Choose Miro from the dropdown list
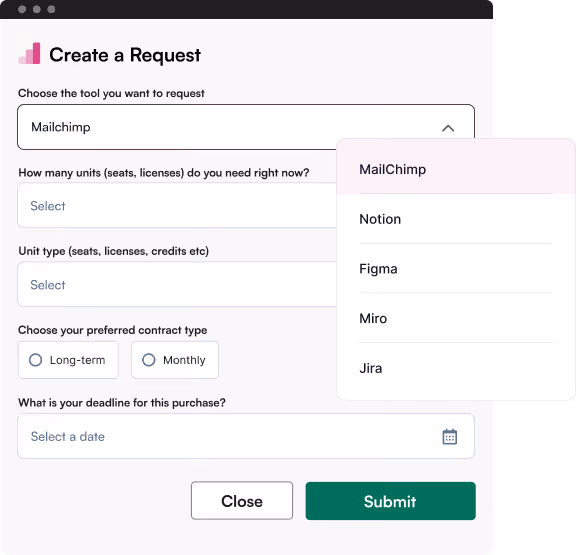Screen dimensions: 576x555 click(456, 318)
